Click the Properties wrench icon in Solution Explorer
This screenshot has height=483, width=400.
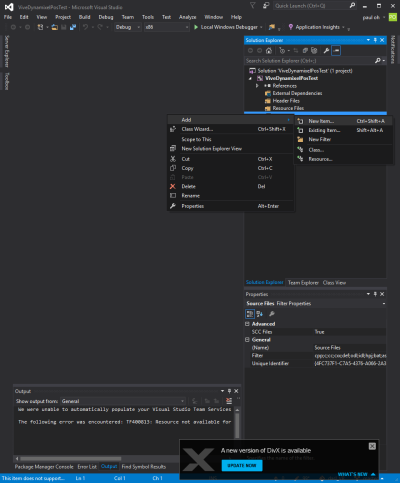point(326,51)
